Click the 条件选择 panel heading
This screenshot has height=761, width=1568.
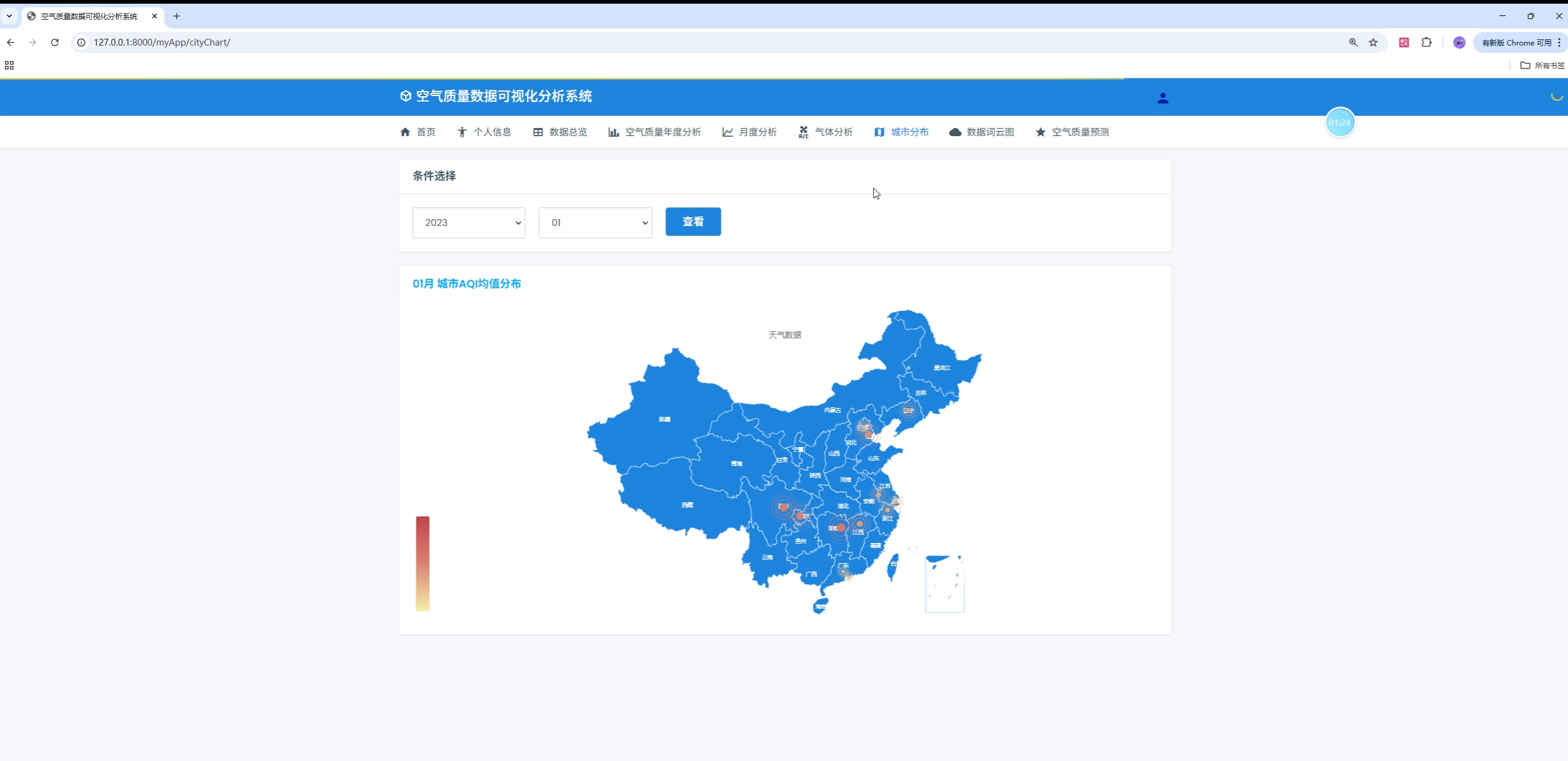[x=434, y=176]
